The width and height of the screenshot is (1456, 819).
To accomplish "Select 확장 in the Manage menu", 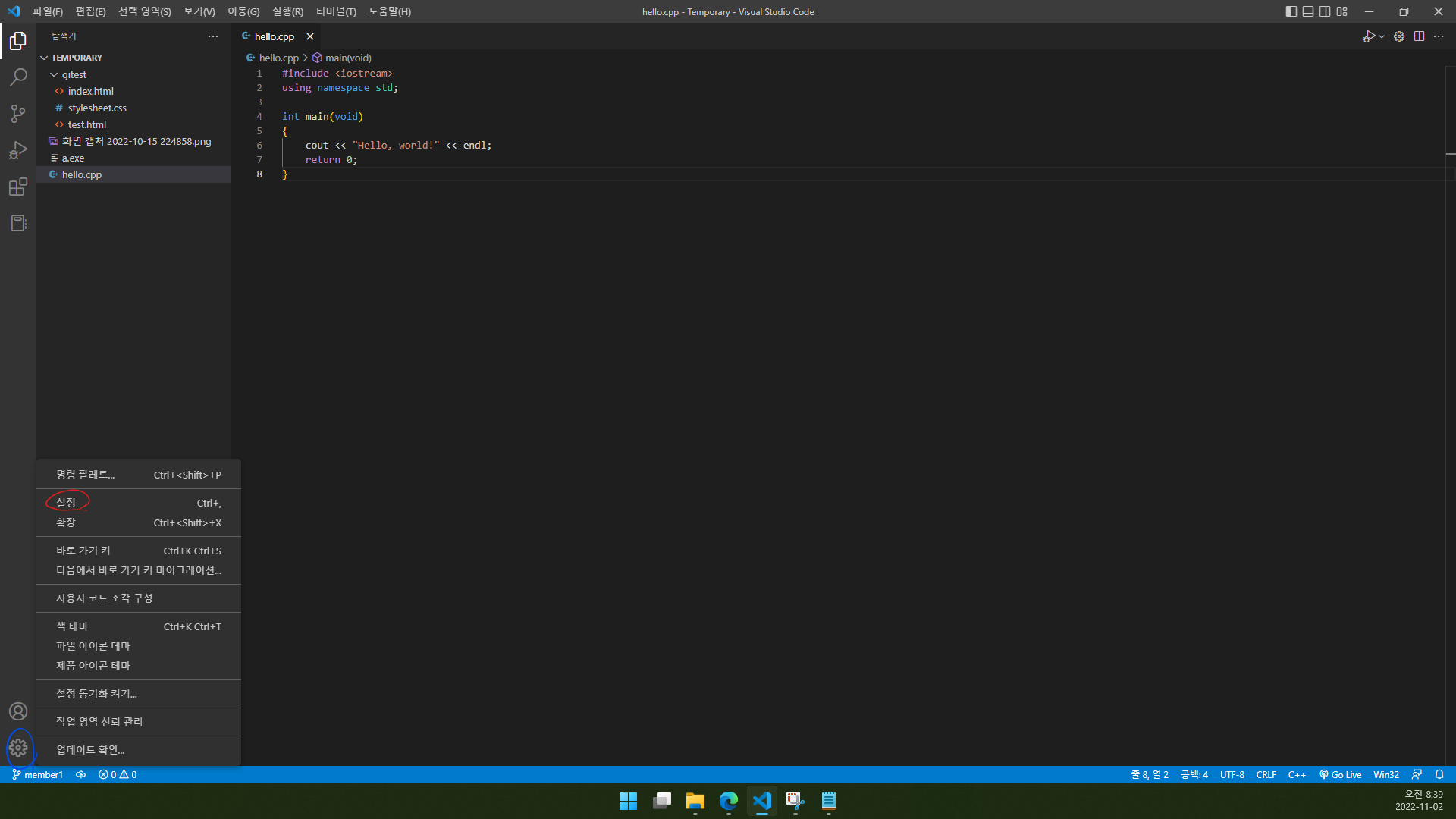I will 139,522.
